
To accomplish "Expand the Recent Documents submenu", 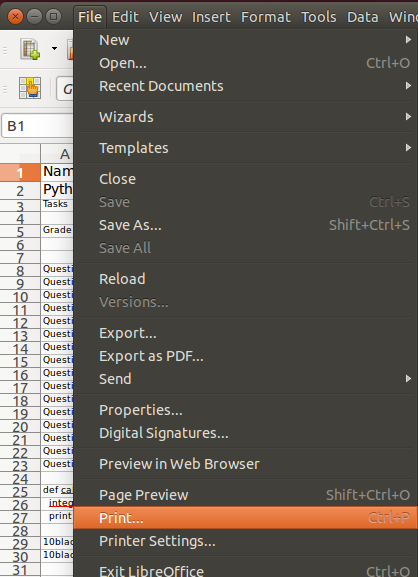I will [x=246, y=86].
